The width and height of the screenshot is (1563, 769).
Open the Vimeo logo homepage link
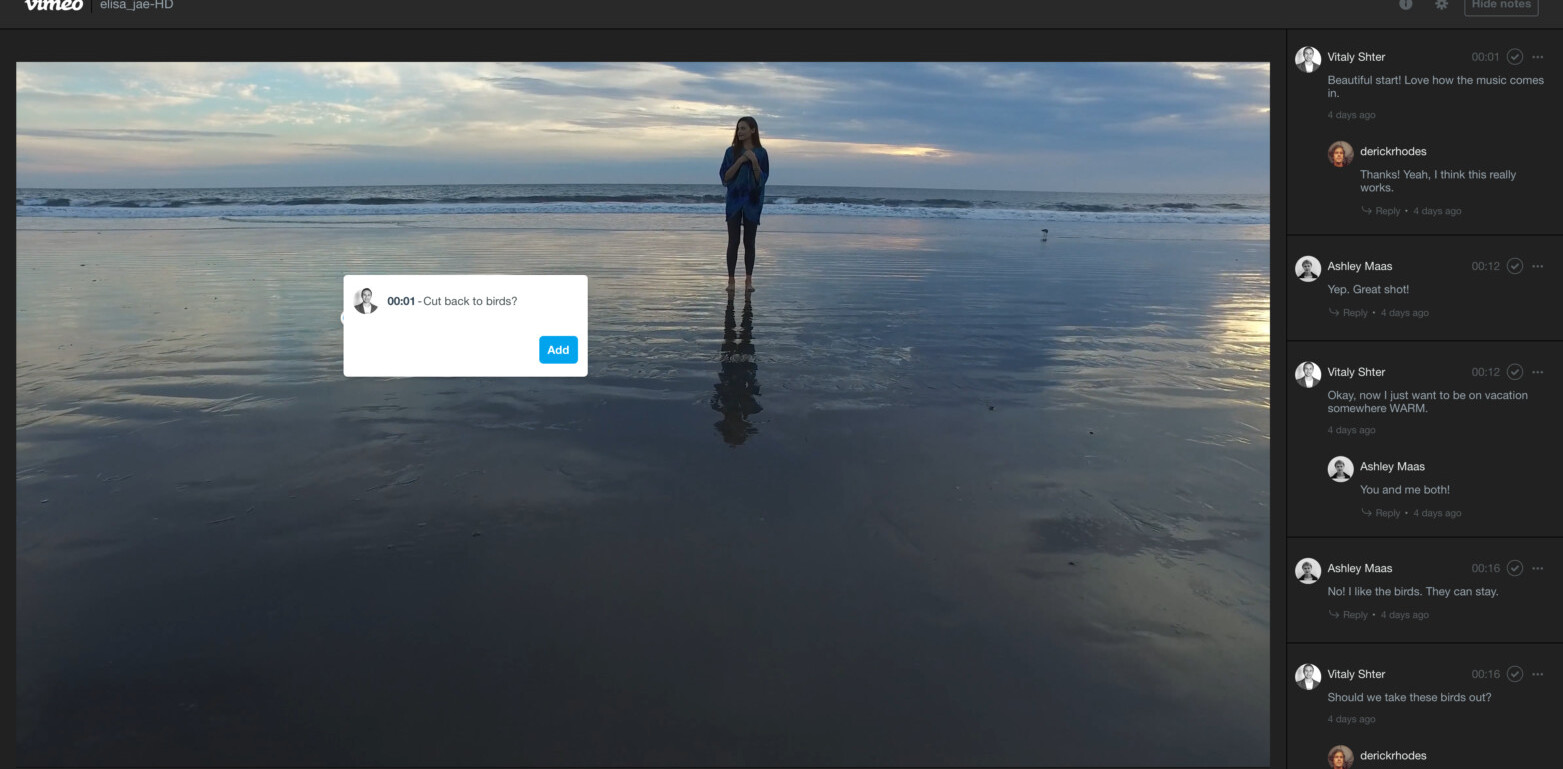click(x=54, y=4)
